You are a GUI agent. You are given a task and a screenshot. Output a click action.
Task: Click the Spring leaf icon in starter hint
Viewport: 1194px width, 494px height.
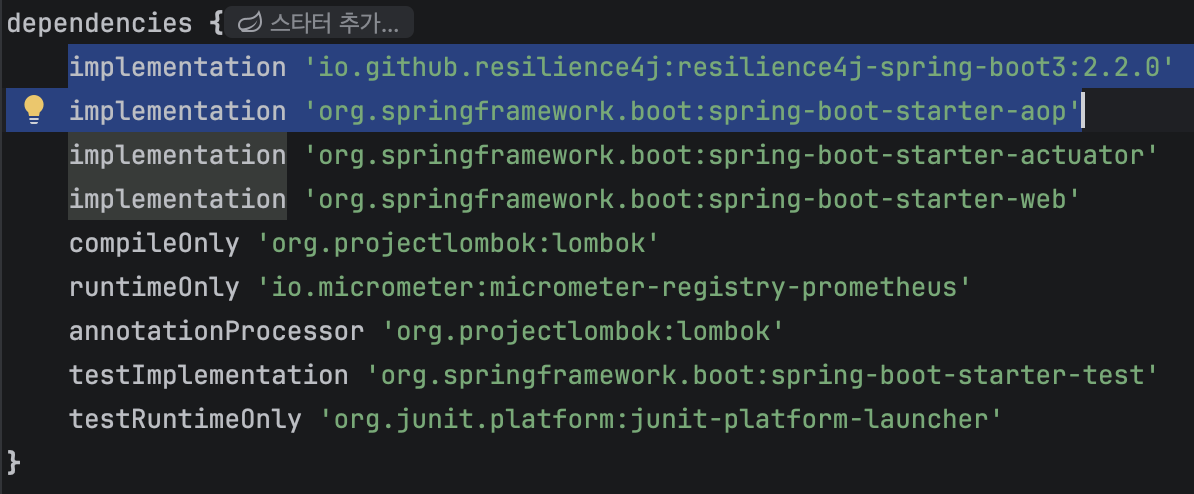click(250, 24)
